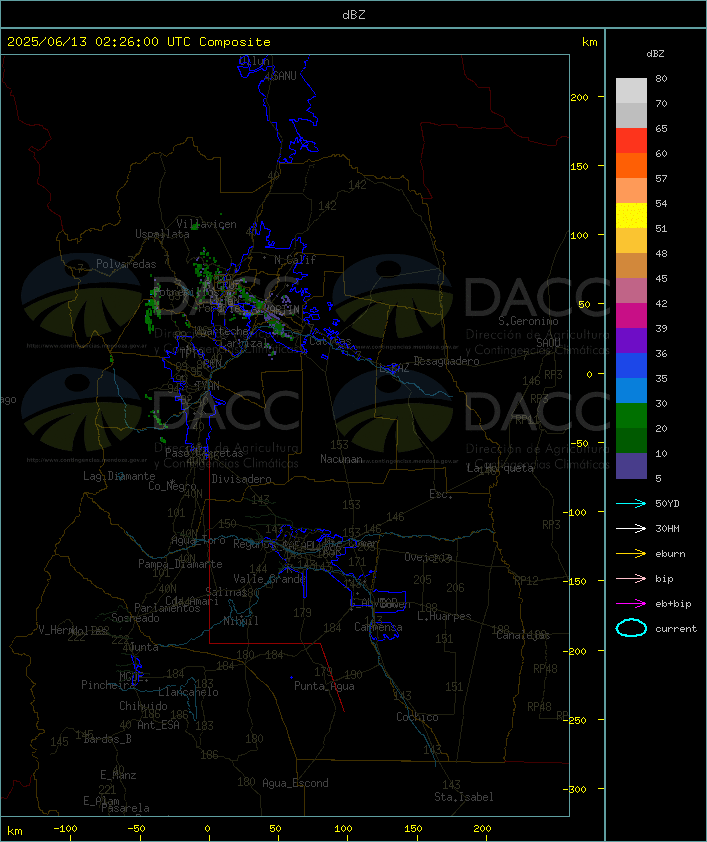Click the '30HM' legend label
707x842 pixels.
point(667,528)
